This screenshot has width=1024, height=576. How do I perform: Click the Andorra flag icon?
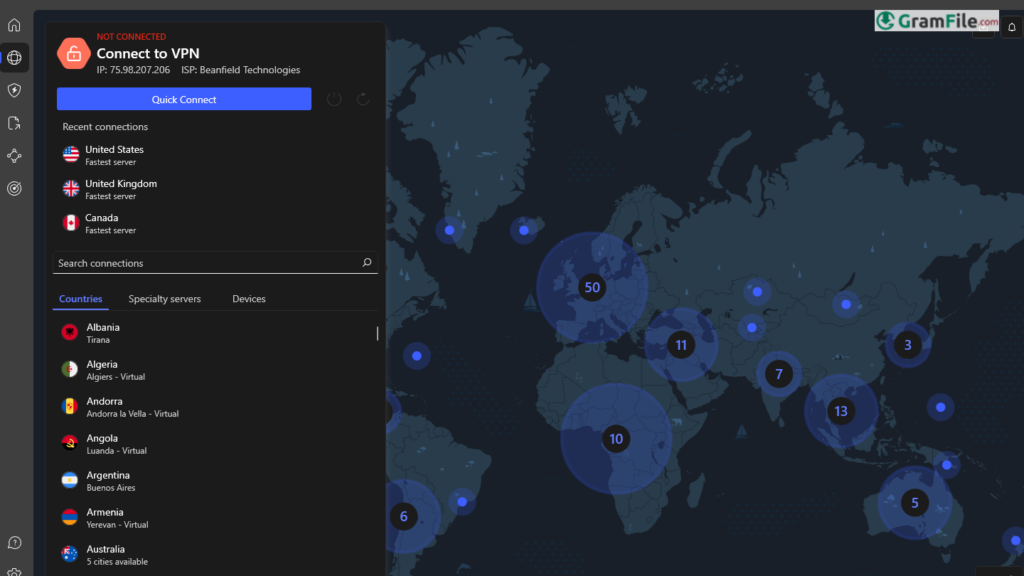click(x=69, y=406)
